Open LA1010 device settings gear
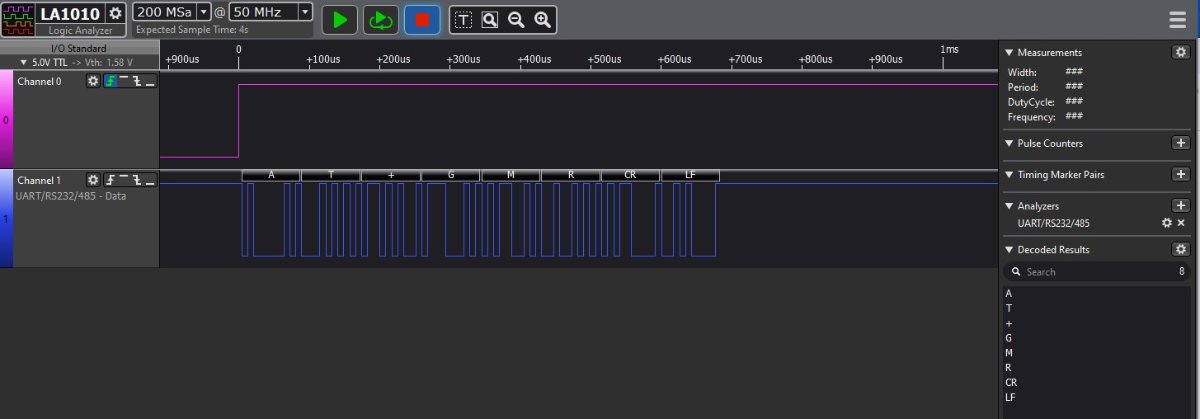The image size is (1200, 419). click(x=116, y=13)
